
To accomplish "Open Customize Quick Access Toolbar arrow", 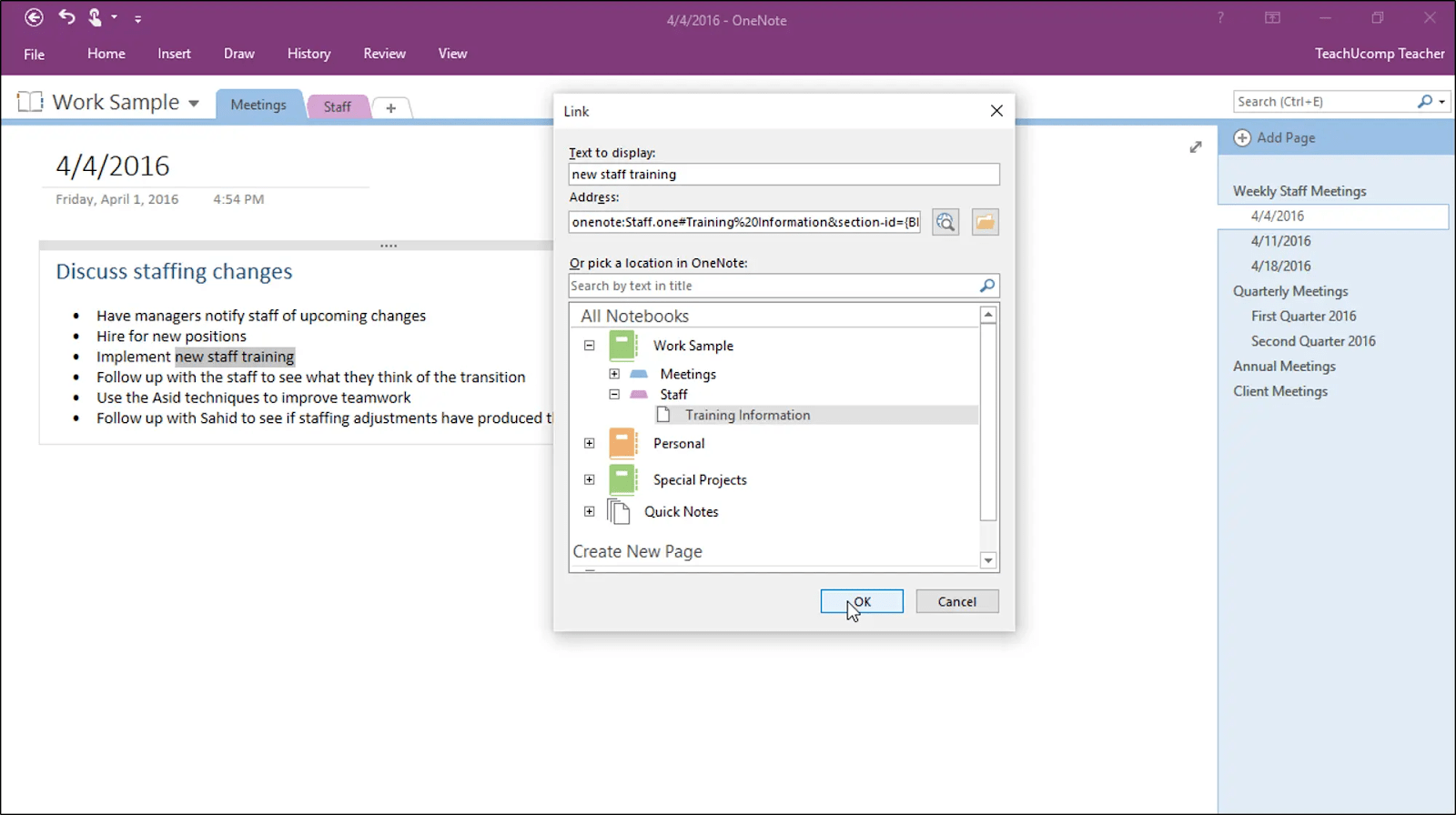I will 137,18.
